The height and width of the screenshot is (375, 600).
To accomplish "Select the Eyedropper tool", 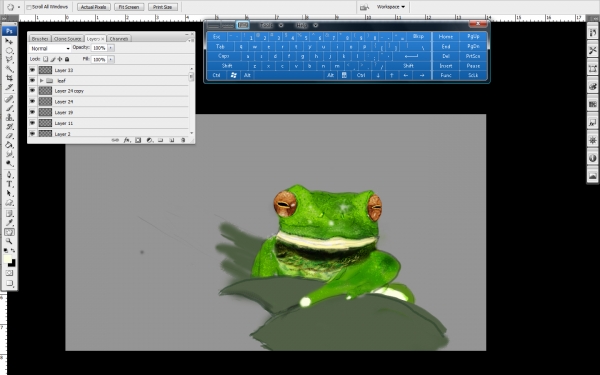I will [x=9, y=223].
